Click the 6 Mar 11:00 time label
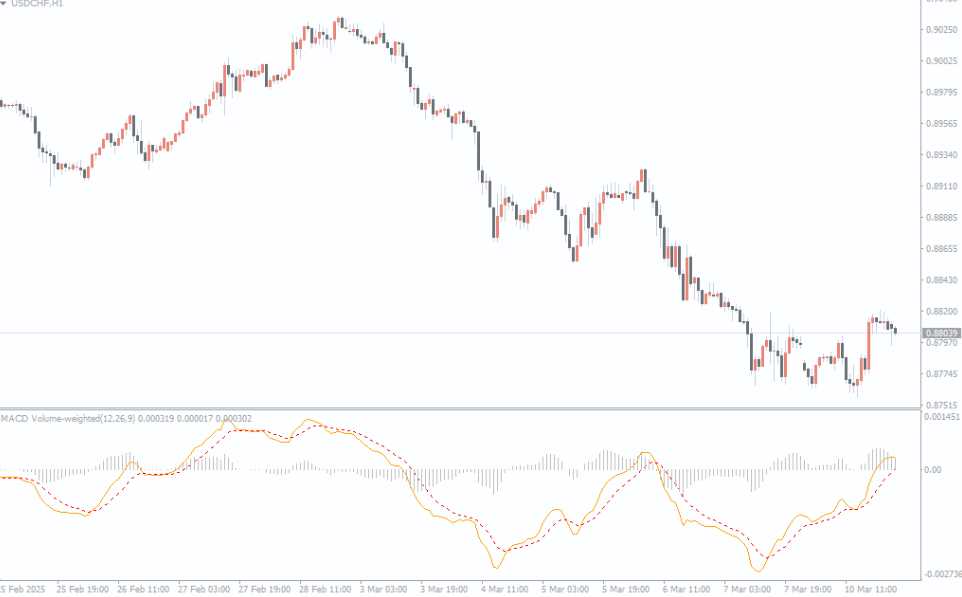Image resolution: width=962 pixels, height=597 pixels. (x=688, y=589)
